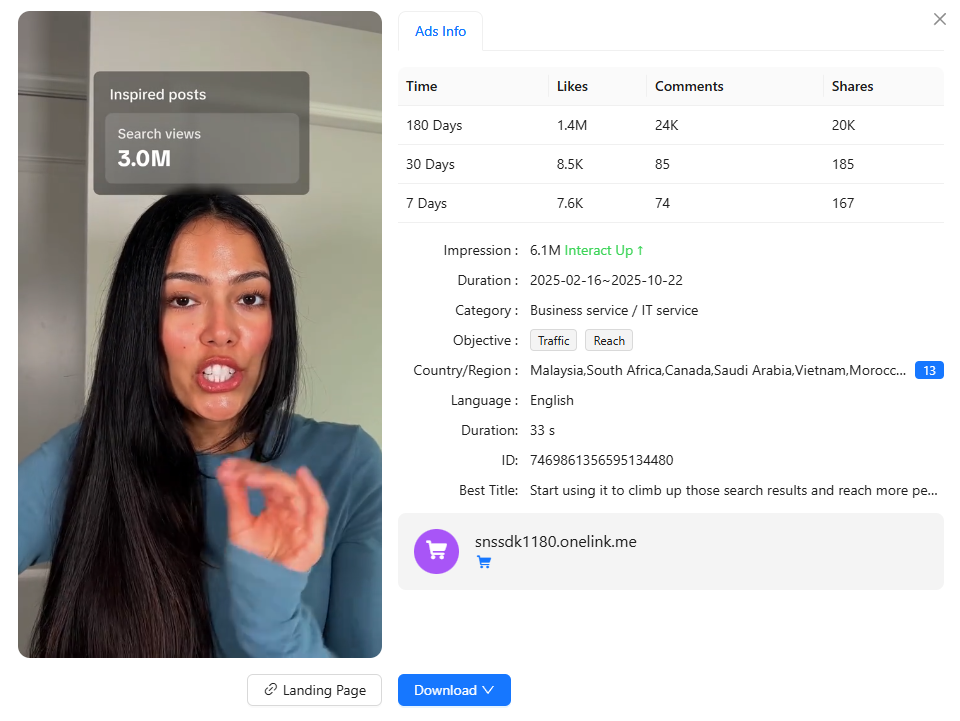The height and width of the screenshot is (721, 960).
Task: Click the small blue cart icon
Action: pos(484,562)
